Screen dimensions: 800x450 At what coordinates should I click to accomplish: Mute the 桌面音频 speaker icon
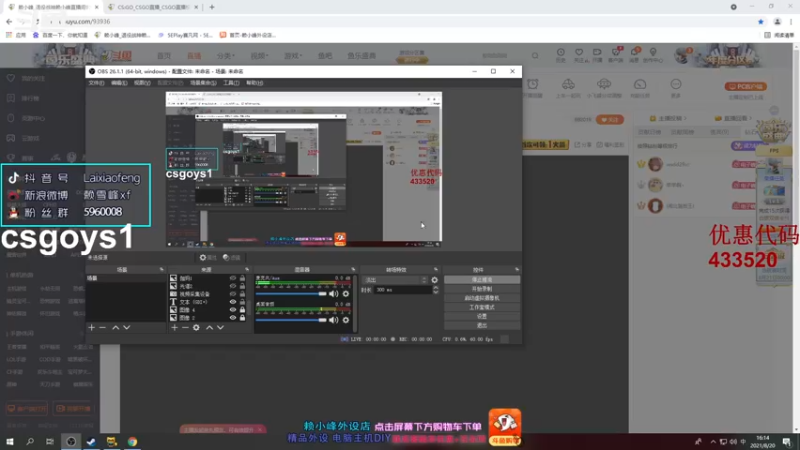[x=334, y=320]
